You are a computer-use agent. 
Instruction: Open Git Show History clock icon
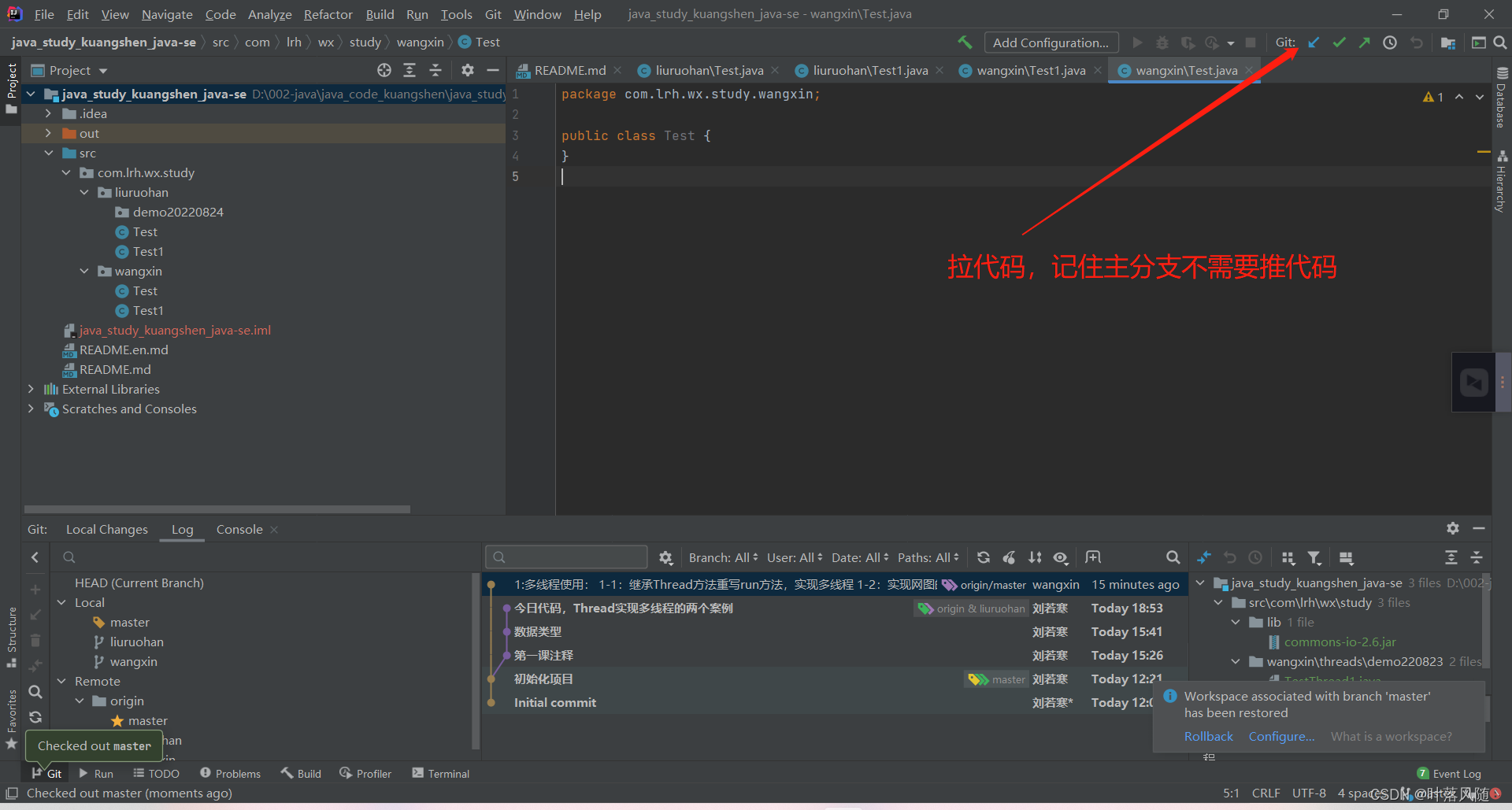1390,43
